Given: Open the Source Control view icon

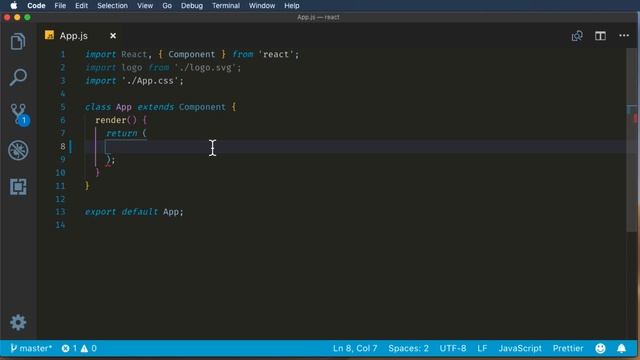Looking at the screenshot, I should [x=19, y=114].
